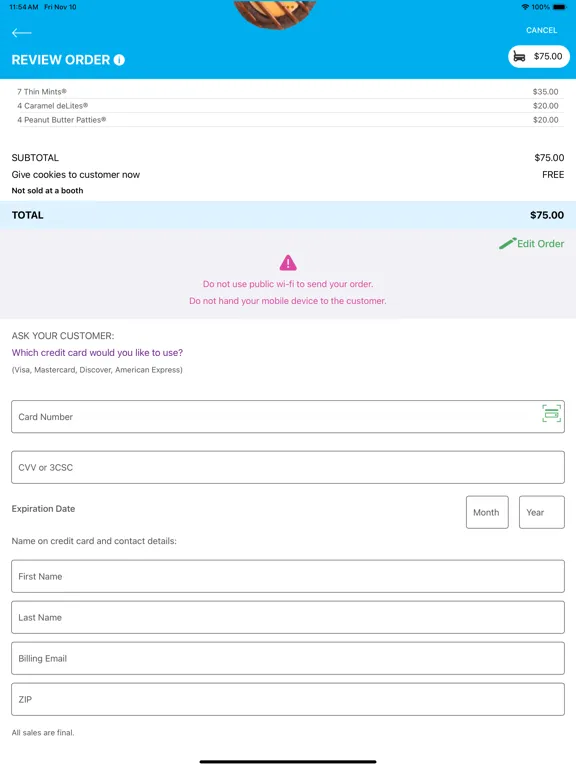Screen dimensions: 576x768
Task: Open the Review Order info icon
Action: point(119,60)
